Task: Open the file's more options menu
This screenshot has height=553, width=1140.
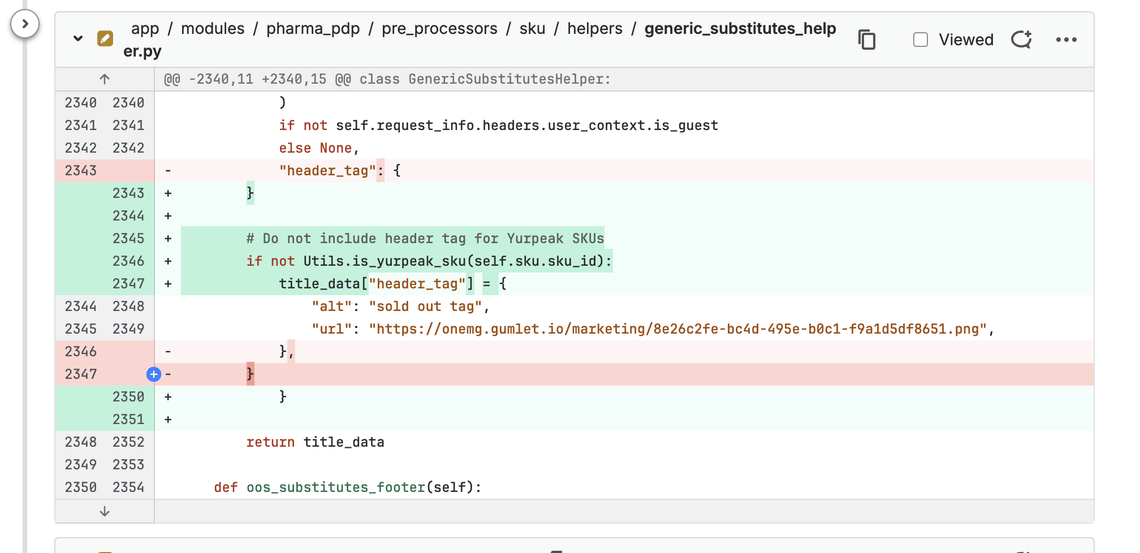Action: 1066,40
